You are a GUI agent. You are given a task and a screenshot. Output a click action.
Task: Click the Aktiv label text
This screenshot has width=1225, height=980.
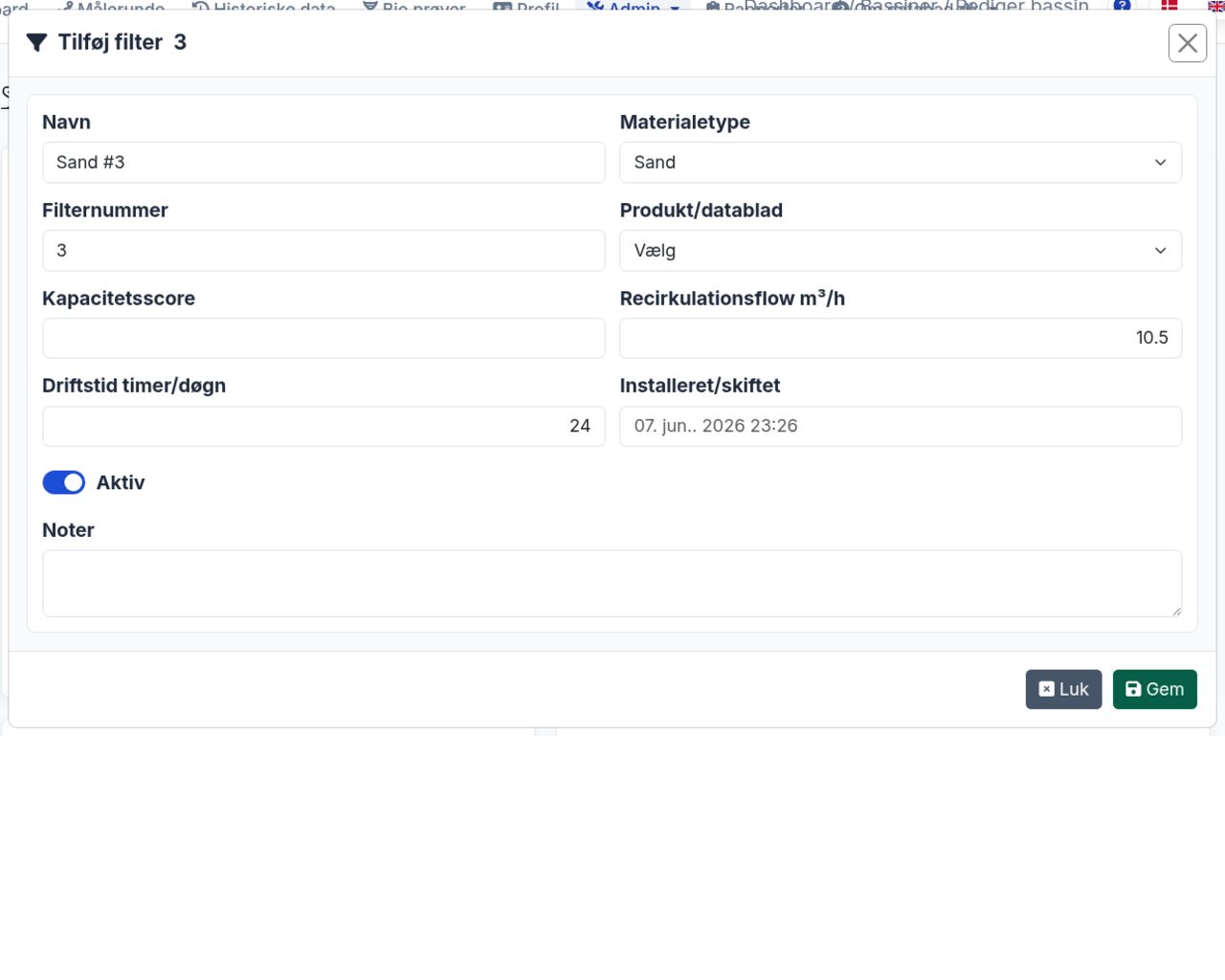tap(121, 482)
